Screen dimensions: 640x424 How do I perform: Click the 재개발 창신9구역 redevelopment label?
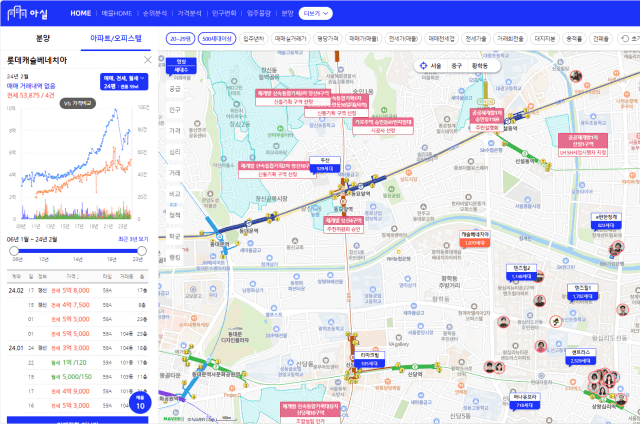292,97
